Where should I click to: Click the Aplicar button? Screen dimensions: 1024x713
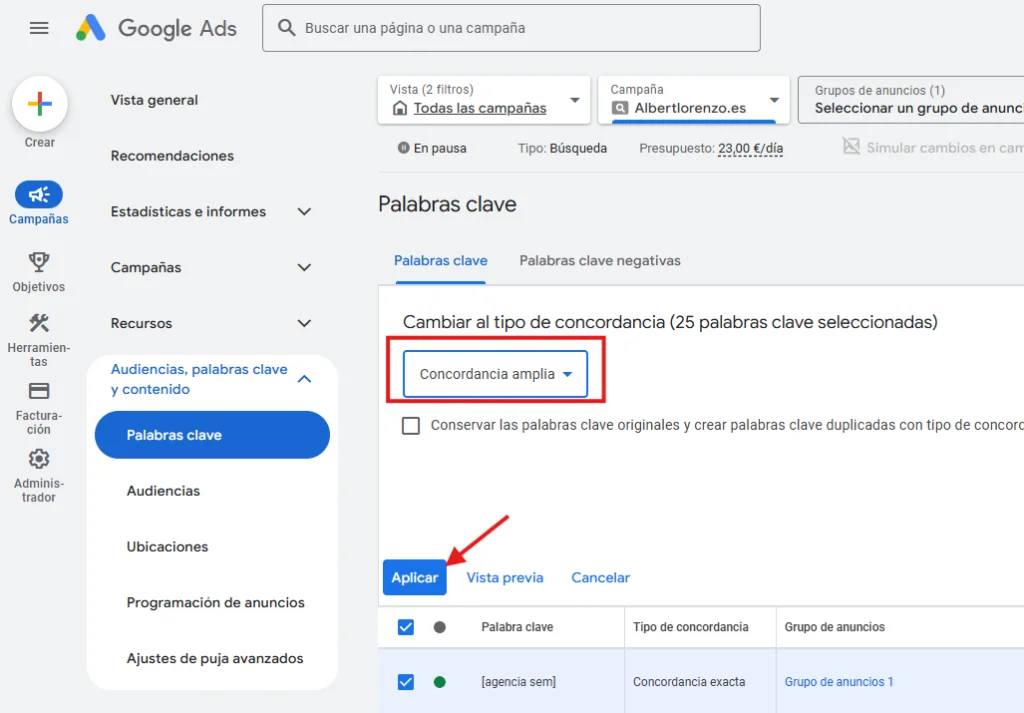click(x=414, y=578)
